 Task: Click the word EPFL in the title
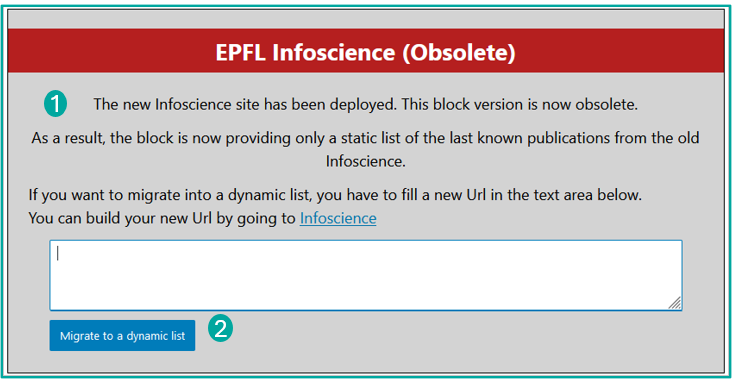(x=240, y=52)
